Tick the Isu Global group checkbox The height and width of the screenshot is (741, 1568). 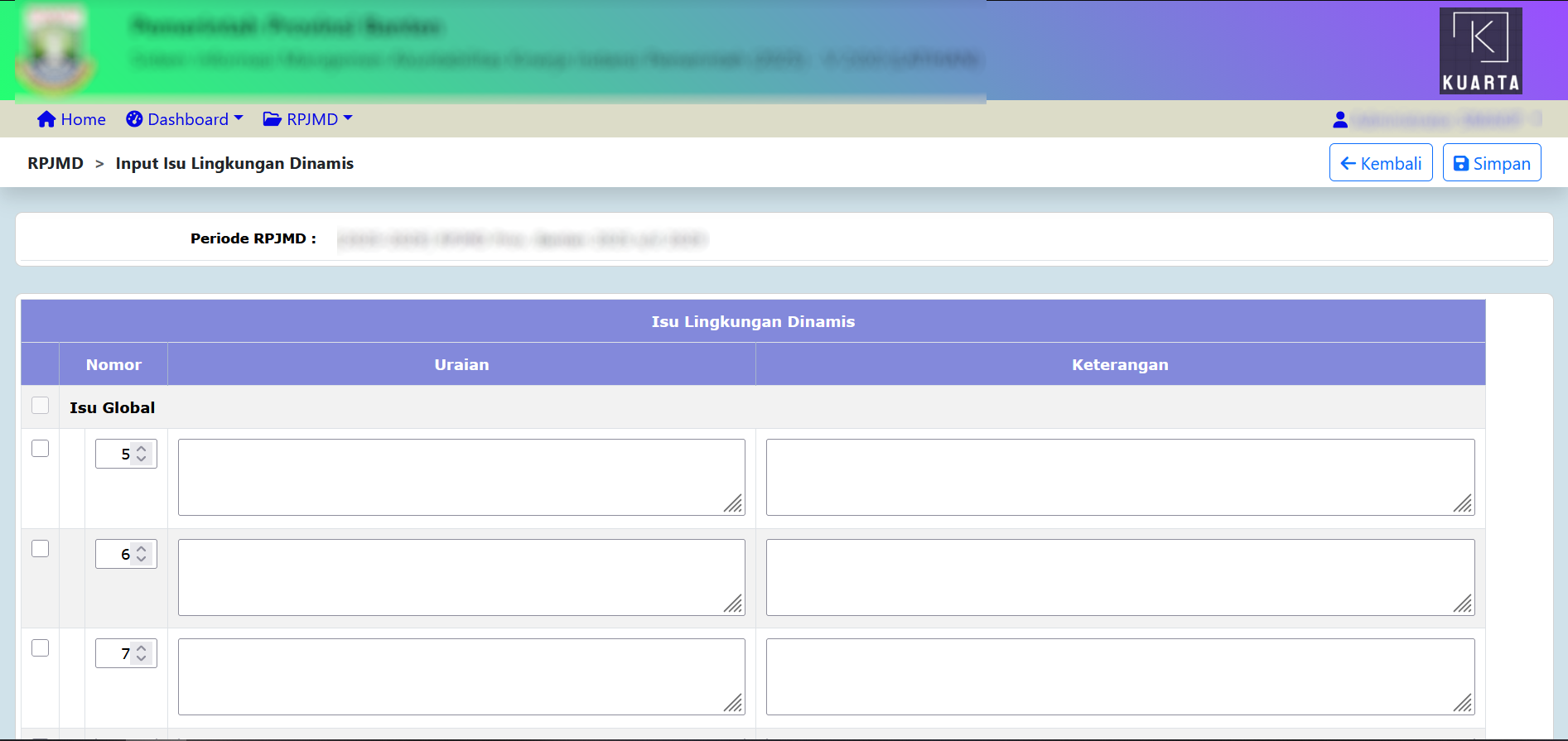click(x=40, y=406)
